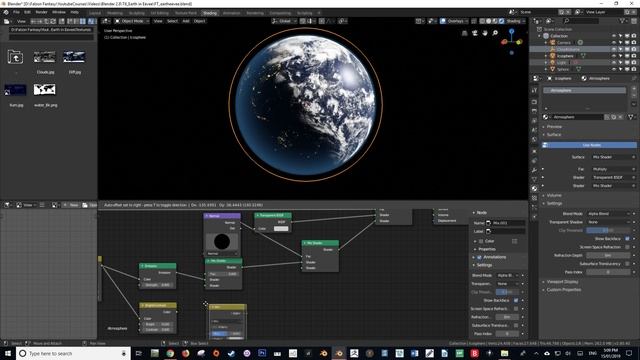Screen dimensions: 640x360
Task: Toggle Overlays icon in viewport header
Action: 443,21
